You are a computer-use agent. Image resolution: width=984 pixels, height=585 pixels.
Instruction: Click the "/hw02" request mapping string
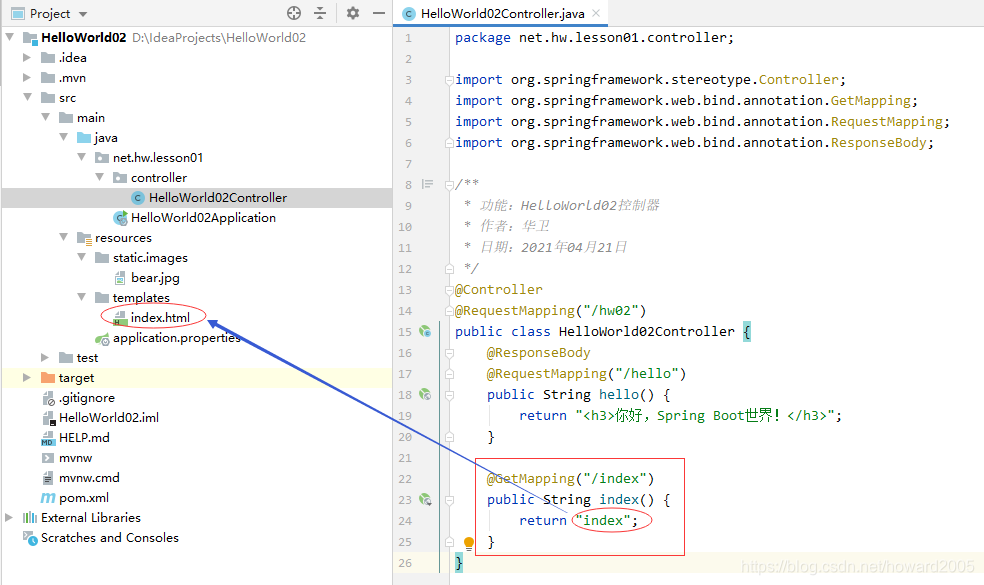611,311
